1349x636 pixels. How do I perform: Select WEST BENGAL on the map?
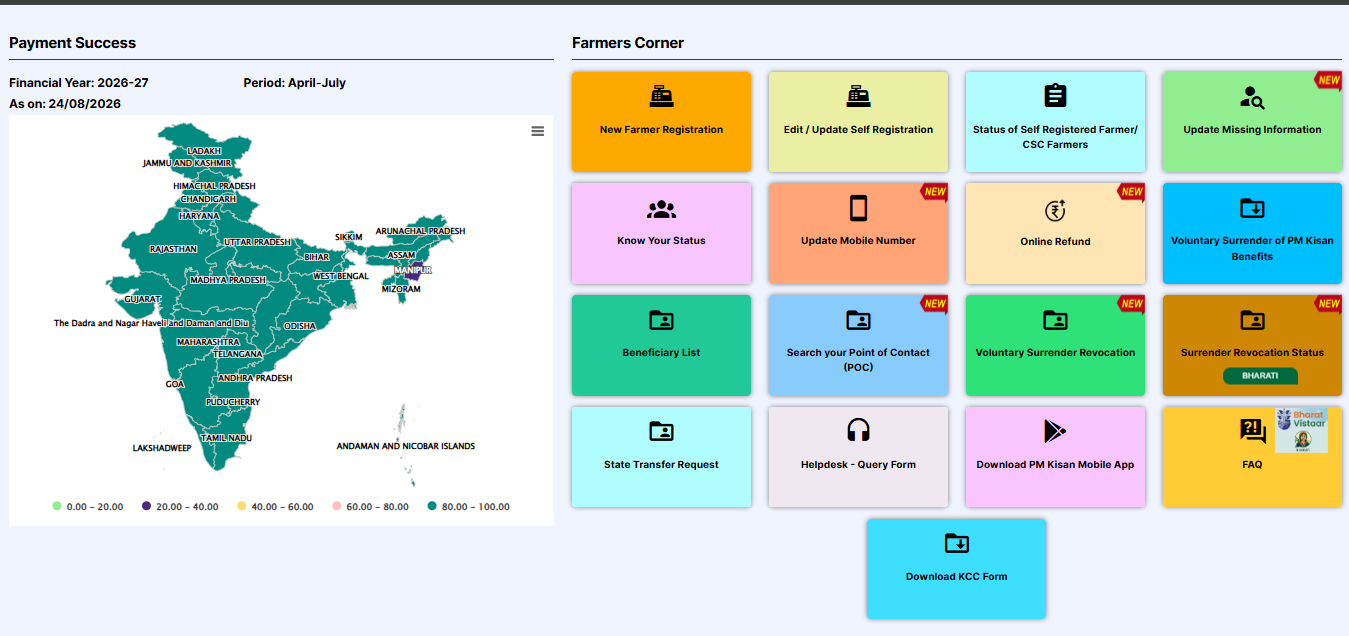tap(341, 276)
